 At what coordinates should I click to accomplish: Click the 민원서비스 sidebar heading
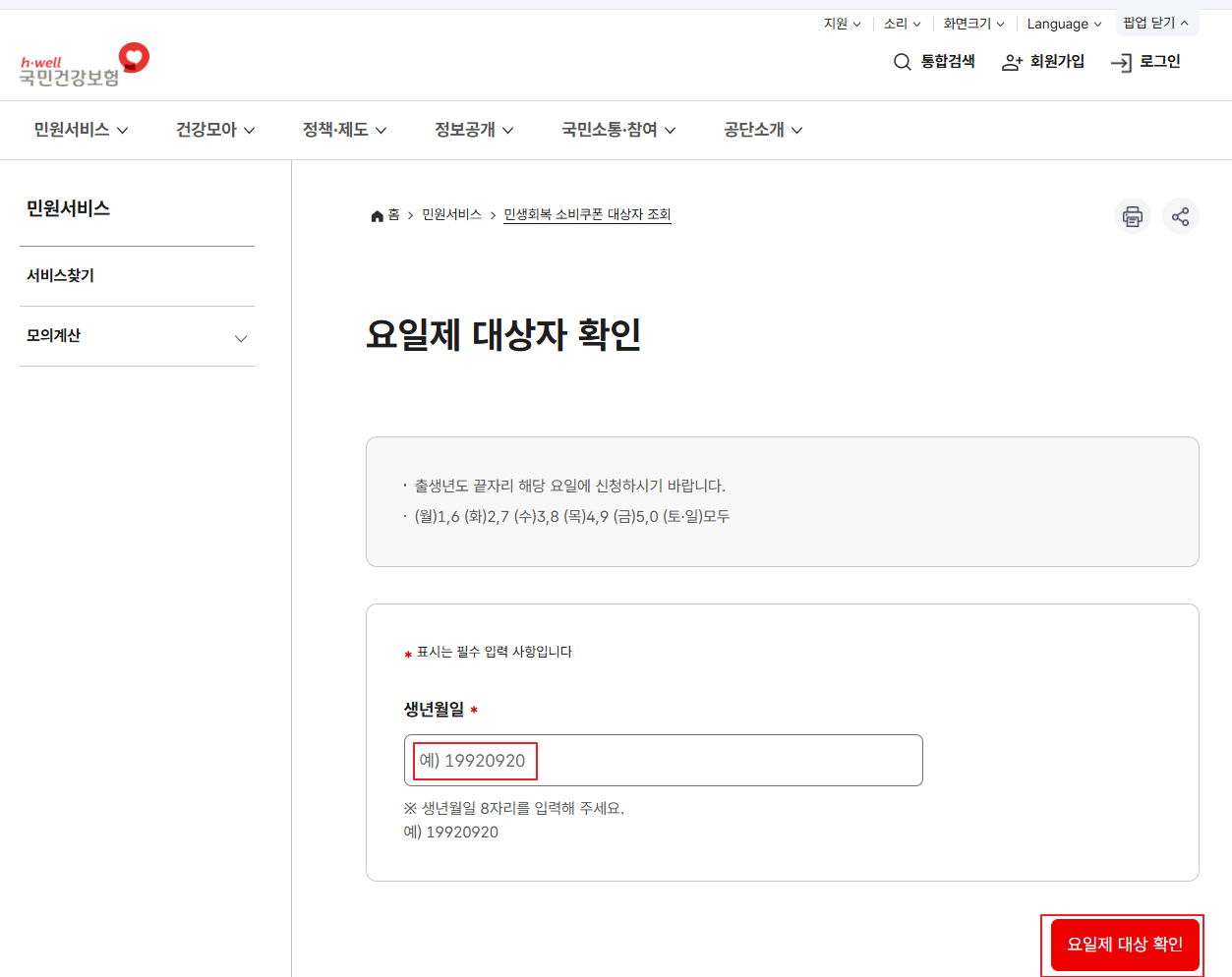[x=68, y=208]
